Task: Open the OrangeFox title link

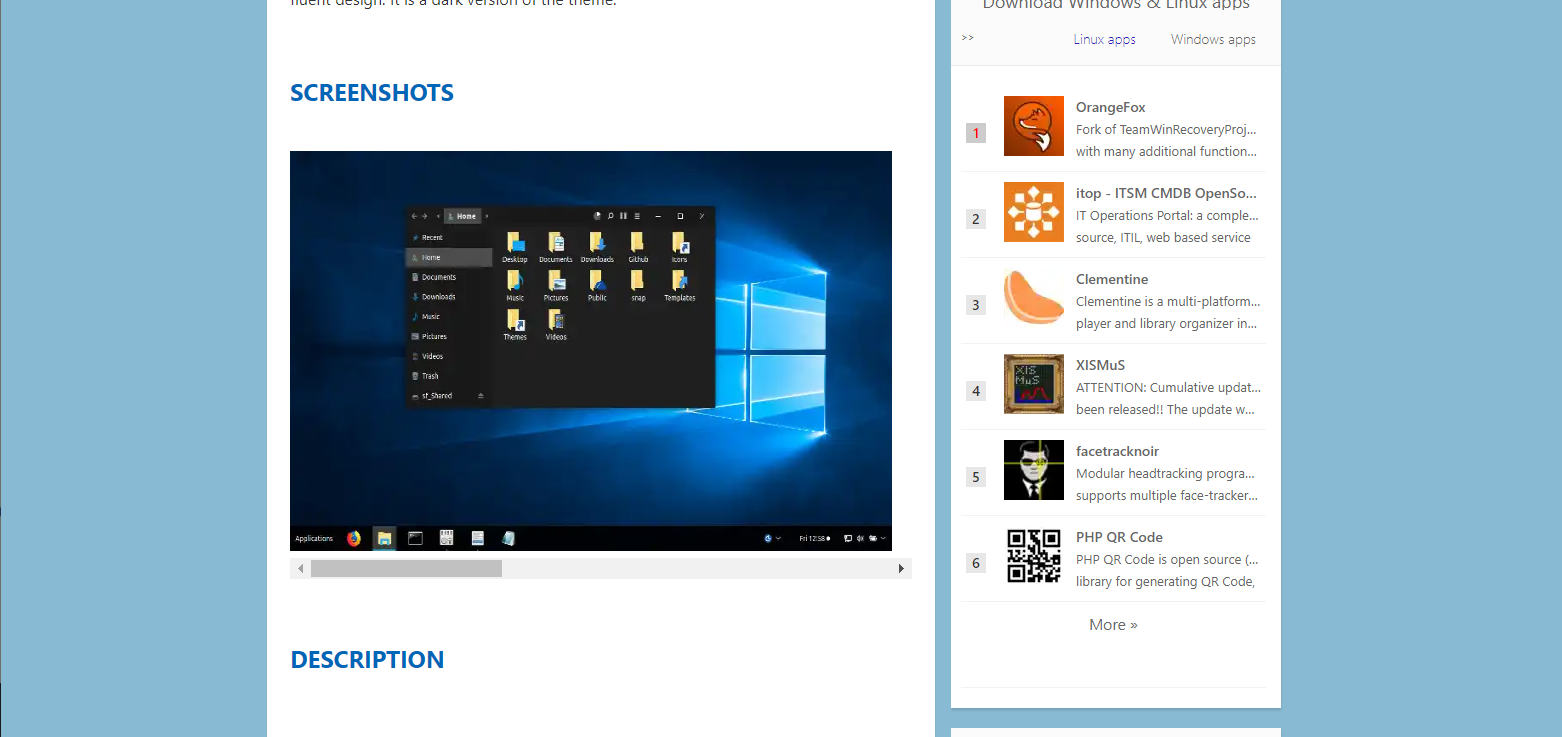Action: (1111, 107)
